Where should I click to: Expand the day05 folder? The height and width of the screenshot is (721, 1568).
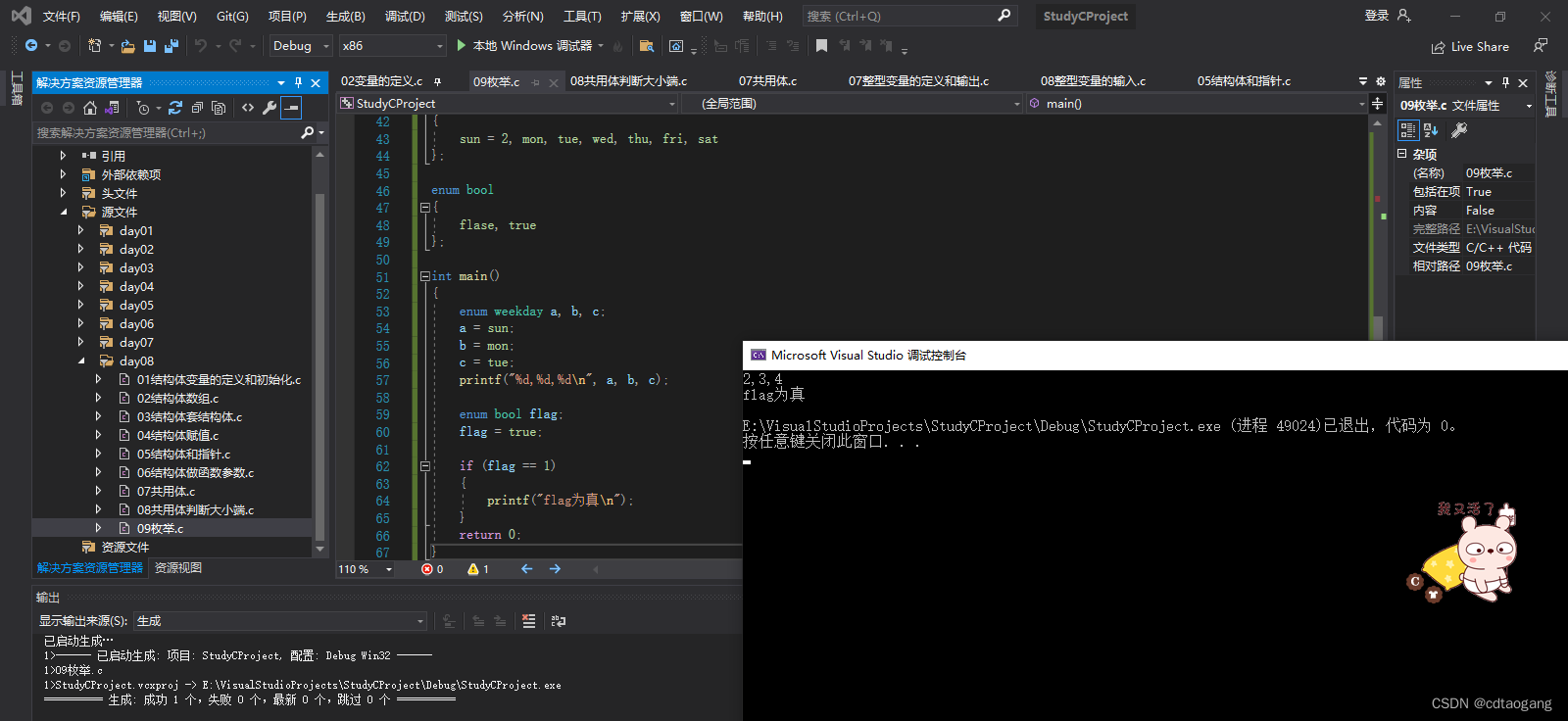tap(80, 305)
